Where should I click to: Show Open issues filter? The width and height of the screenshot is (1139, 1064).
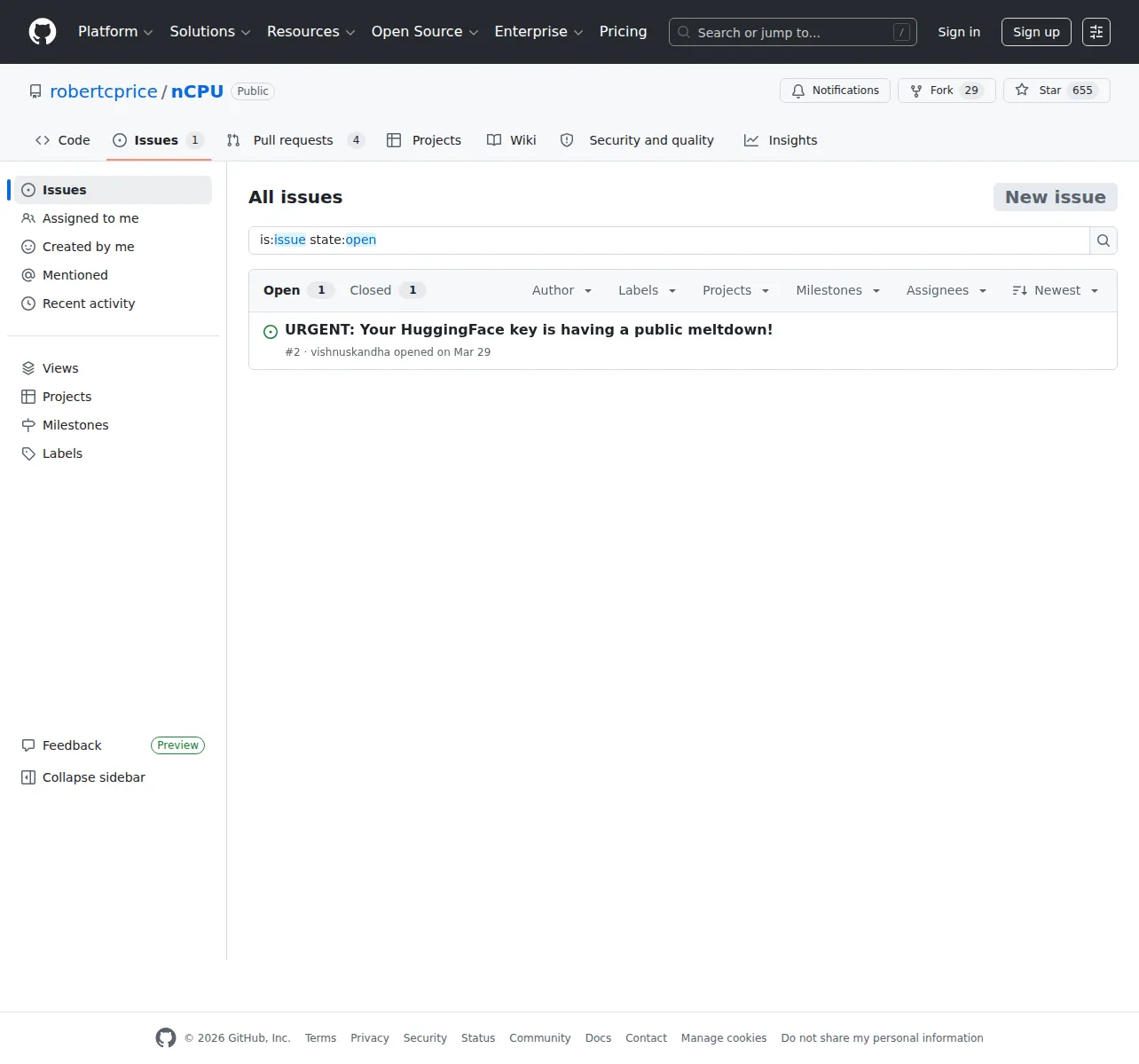coord(298,290)
